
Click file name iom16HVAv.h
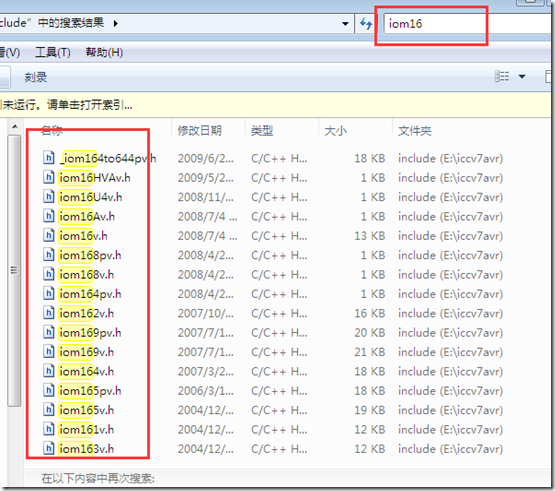(x=95, y=178)
